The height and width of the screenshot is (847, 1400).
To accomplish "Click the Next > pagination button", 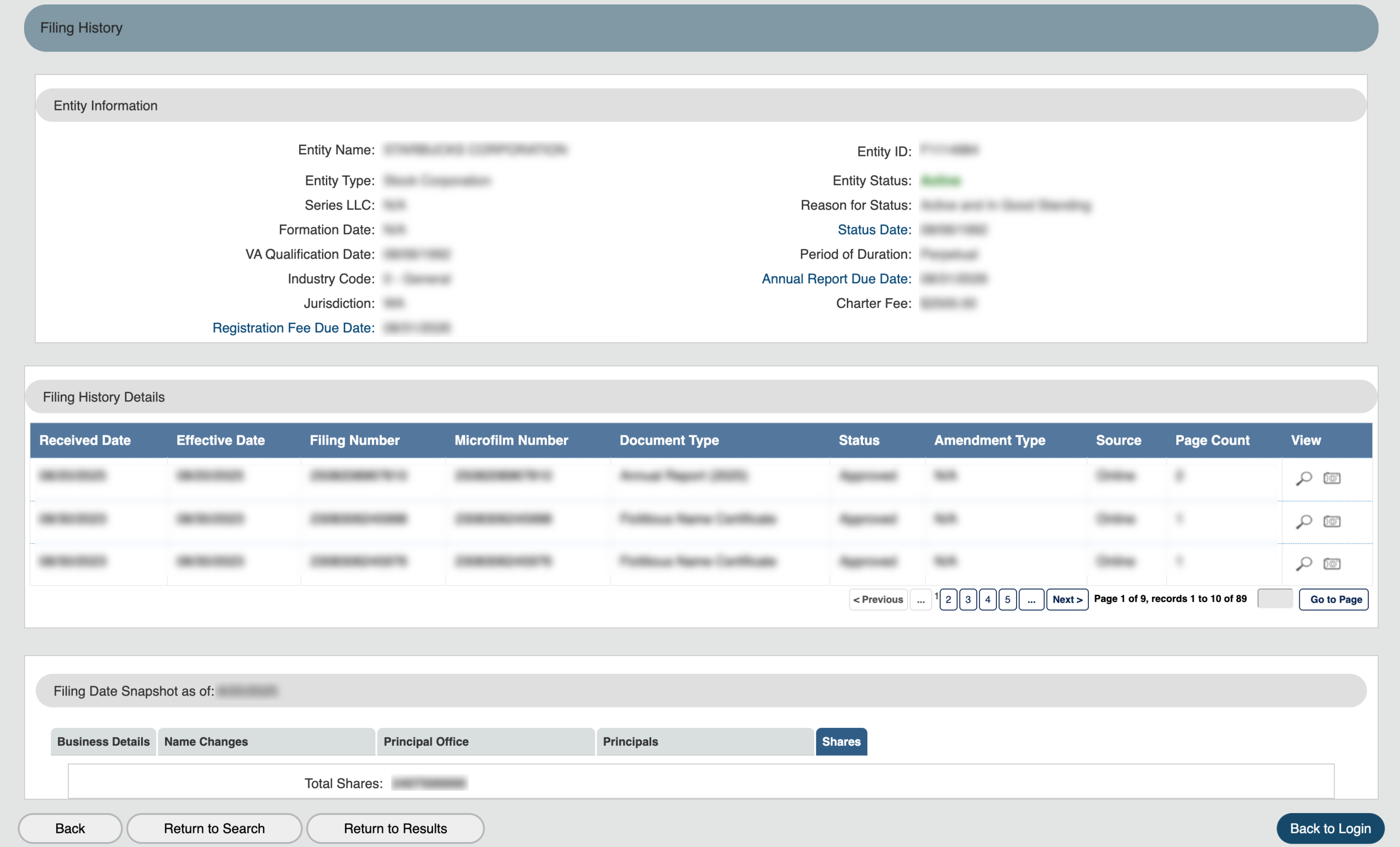I will pos(1067,599).
